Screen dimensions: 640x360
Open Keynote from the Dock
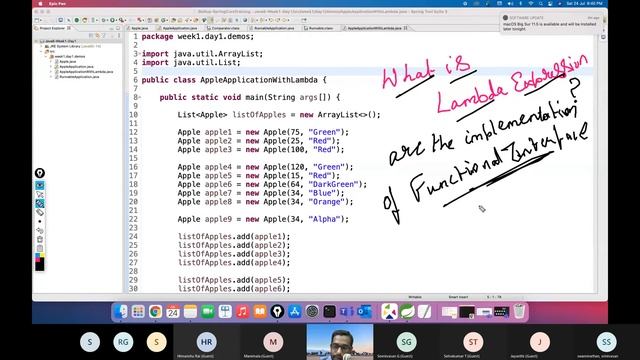[x=225, y=312]
